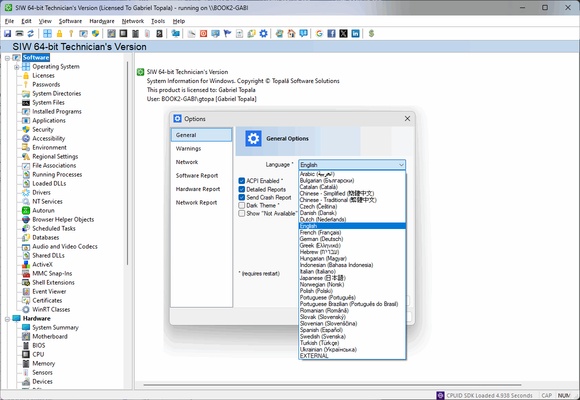Select System Summary under Hardware

(55, 327)
